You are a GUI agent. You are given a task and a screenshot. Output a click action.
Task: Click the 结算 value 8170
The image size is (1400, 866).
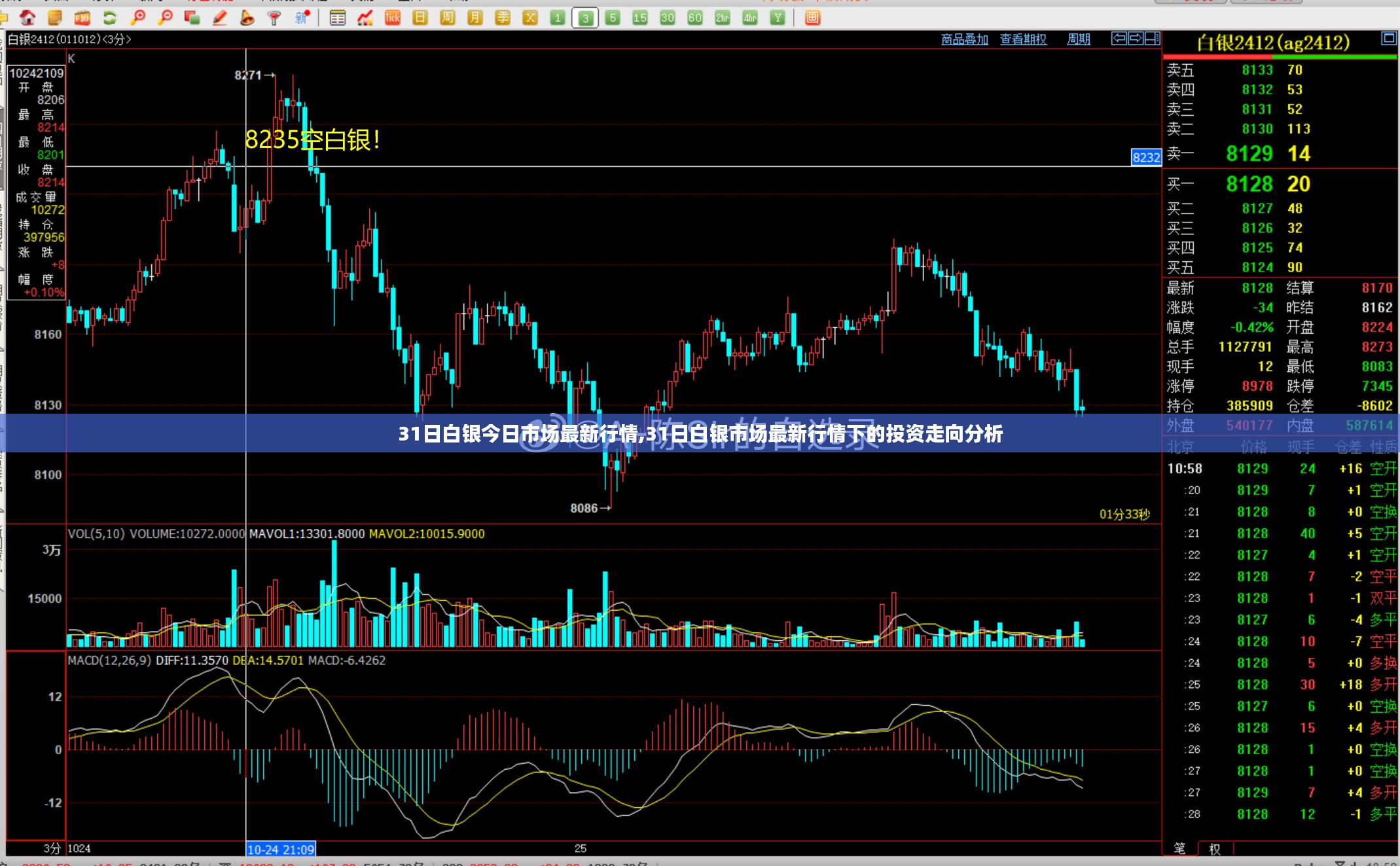pyautogui.click(x=1377, y=288)
